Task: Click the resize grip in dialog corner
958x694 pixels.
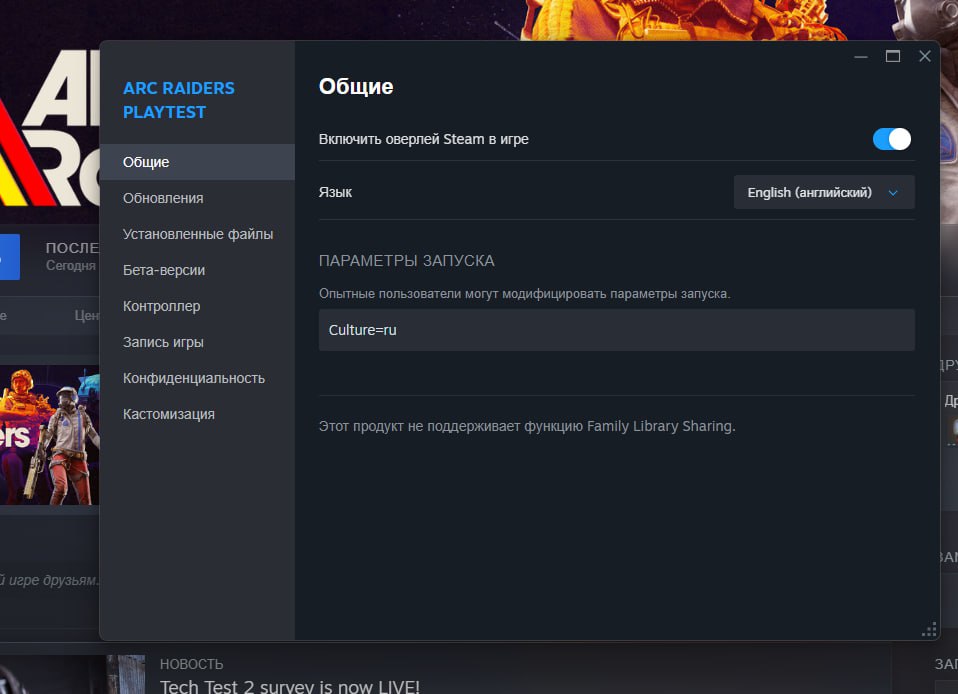Action: click(929, 629)
